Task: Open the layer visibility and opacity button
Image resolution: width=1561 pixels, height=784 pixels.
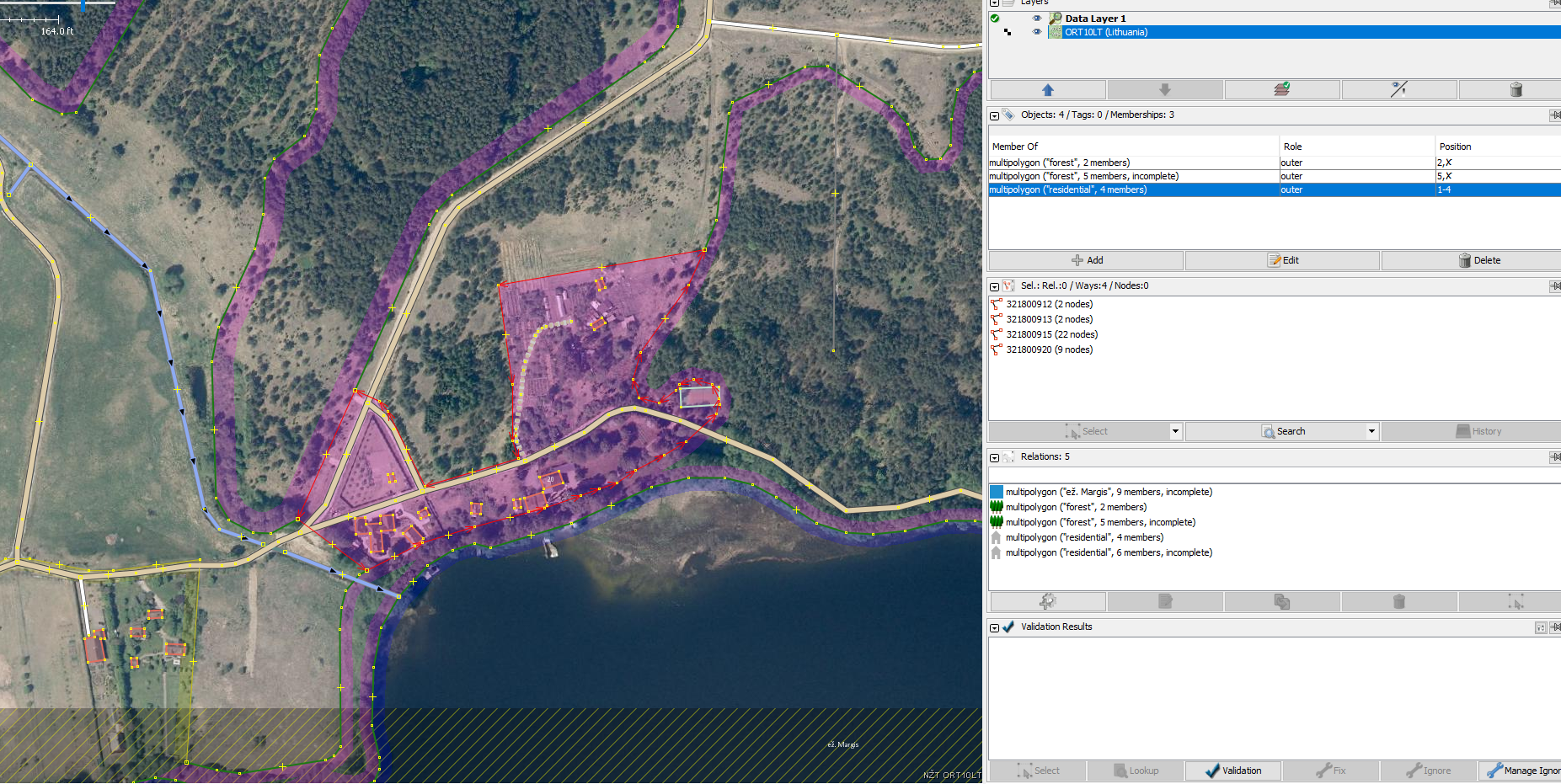Action: [x=1398, y=89]
